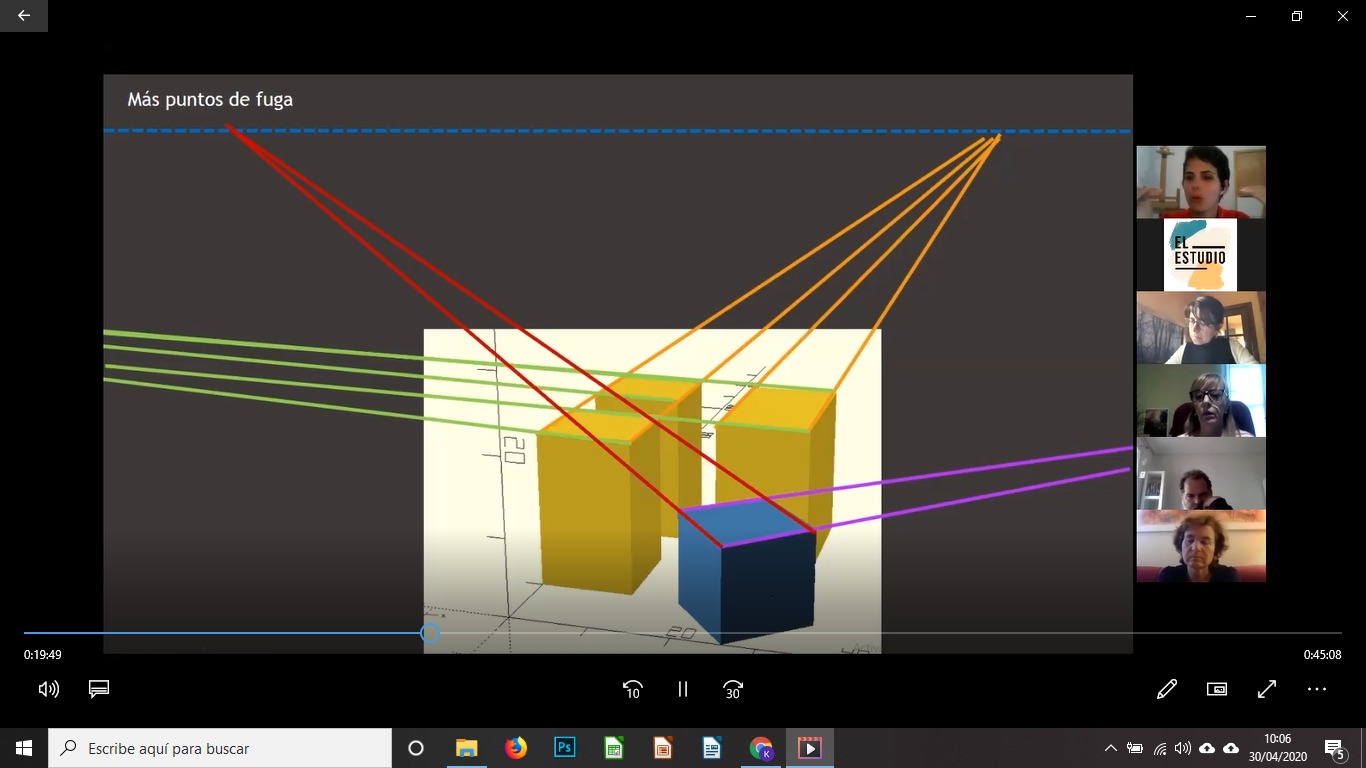Image resolution: width=1366 pixels, height=768 pixels.
Task: Skip back 10 seconds
Action: pyautogui.click(x=632, y=689)
